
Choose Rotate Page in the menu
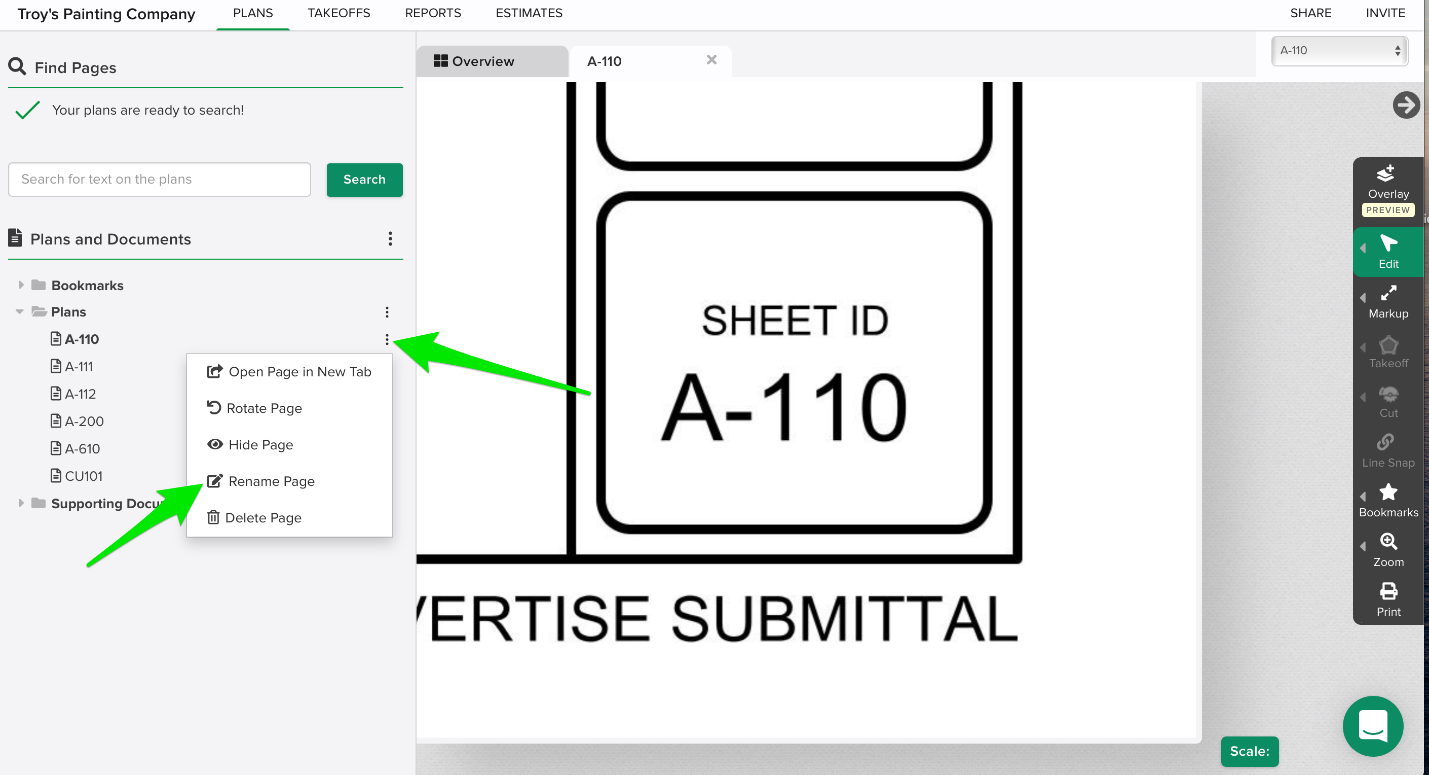pyautogui.click(x=289, y=408)
